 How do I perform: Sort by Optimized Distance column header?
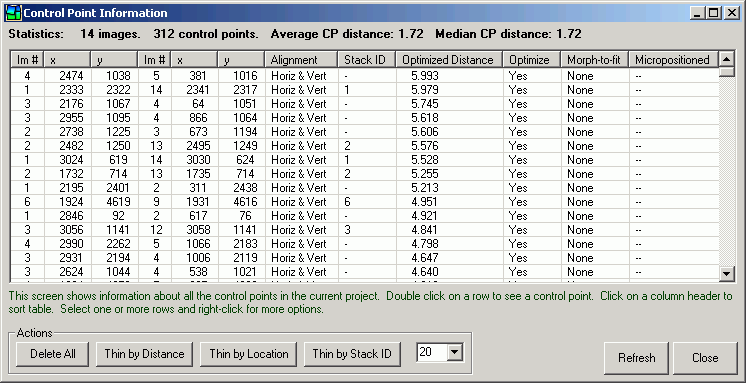point(450,60)
